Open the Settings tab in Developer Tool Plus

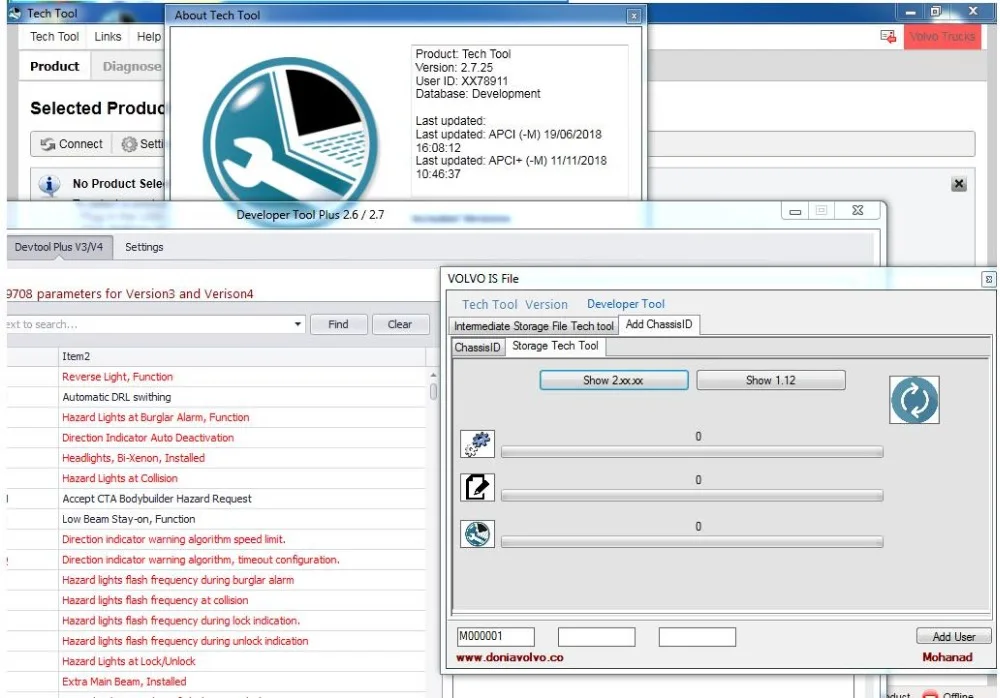144,247
